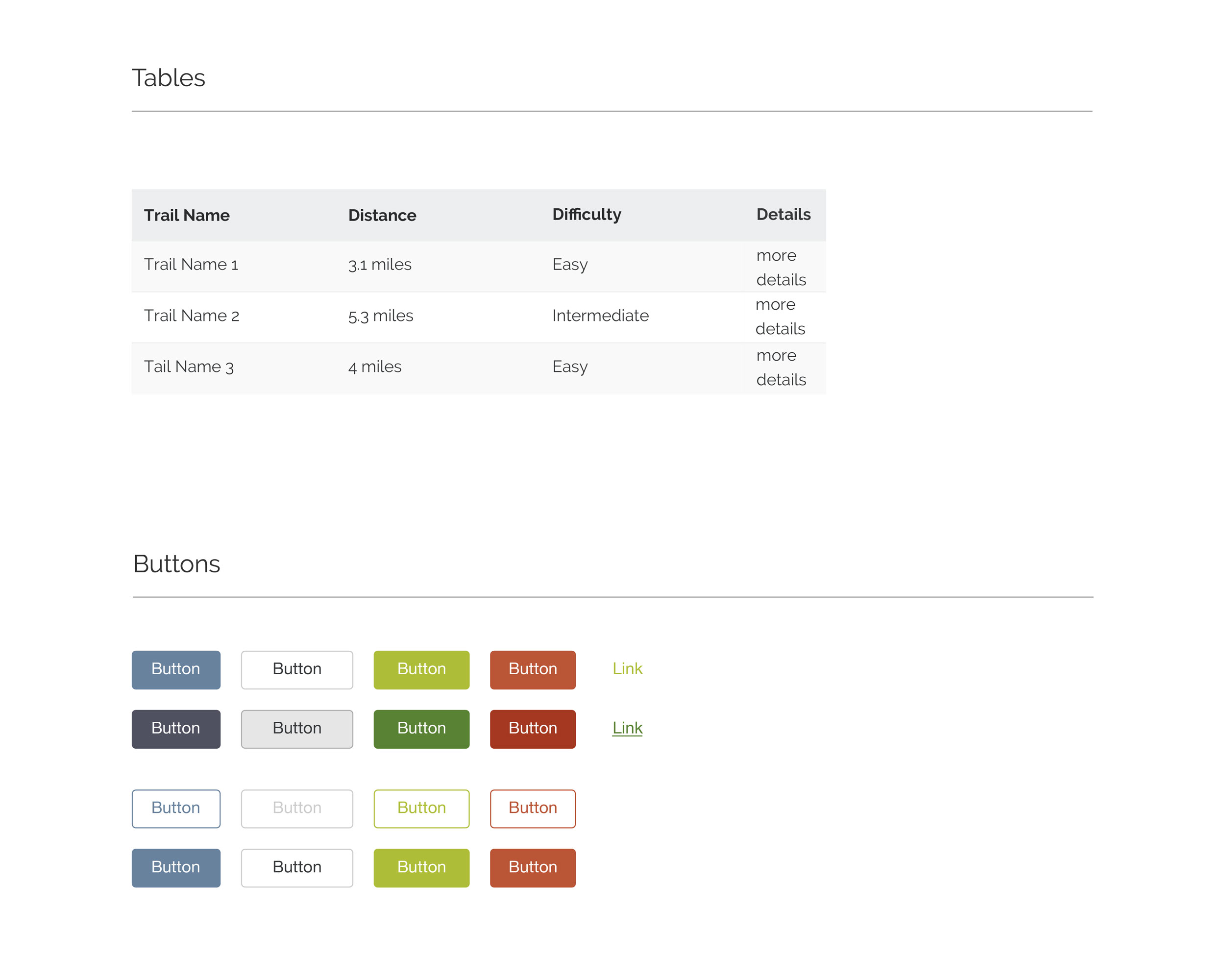Click the underlined dark green Link
This screenshot has height=980, width=1225.
click(x=627, y=728)
